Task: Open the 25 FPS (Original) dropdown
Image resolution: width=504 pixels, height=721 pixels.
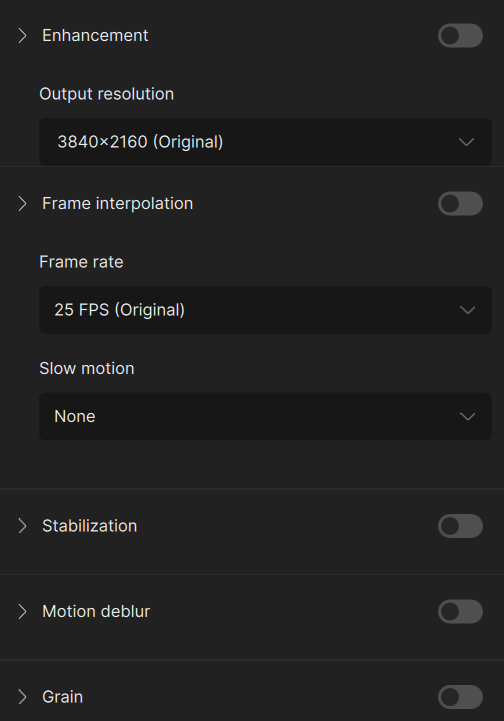Action: pyautogui.click(x=265, y=310)
